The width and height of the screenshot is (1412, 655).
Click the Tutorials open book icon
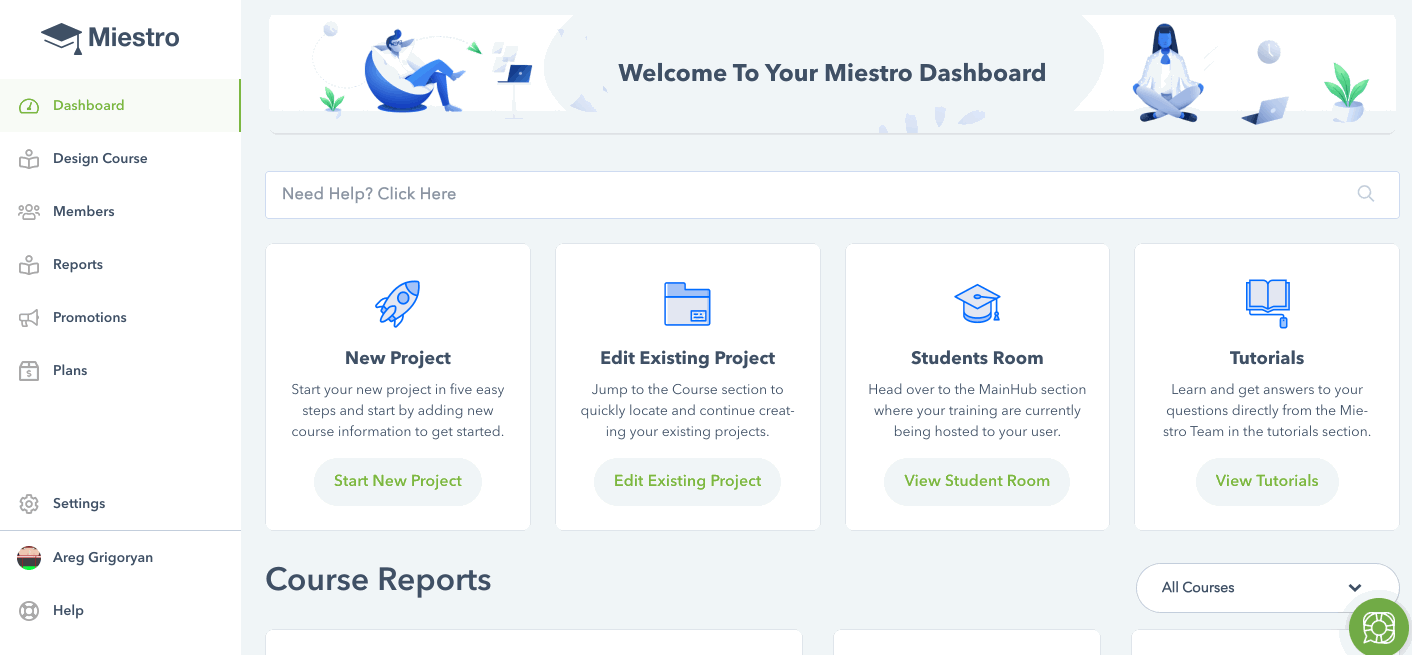coord(1267,304)
